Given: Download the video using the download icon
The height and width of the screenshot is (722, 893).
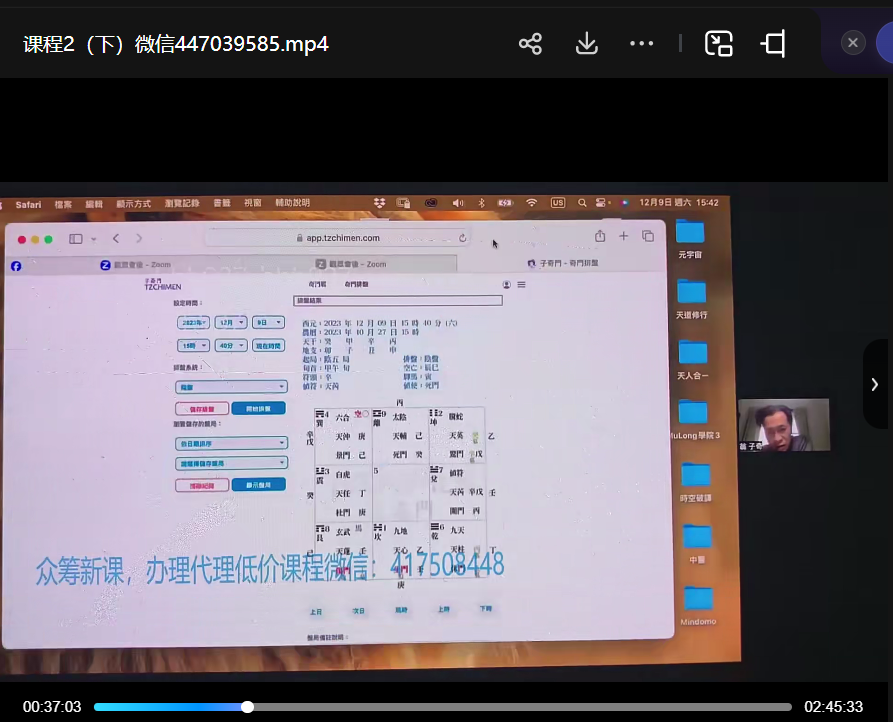Looking at the screenshot, I should coord(587,44).
